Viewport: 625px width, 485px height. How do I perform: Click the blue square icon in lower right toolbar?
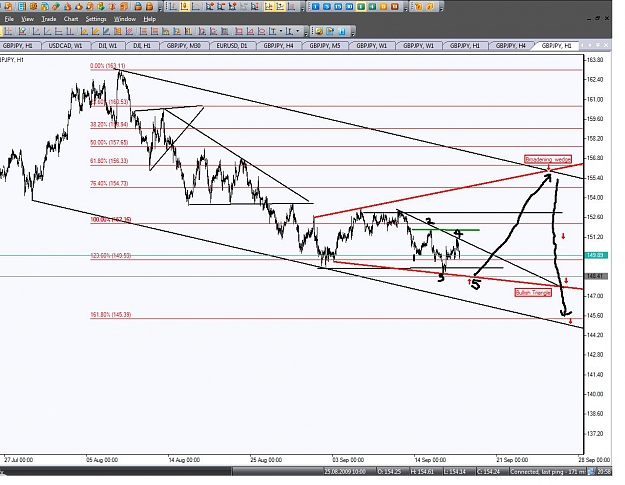(342, 31)
